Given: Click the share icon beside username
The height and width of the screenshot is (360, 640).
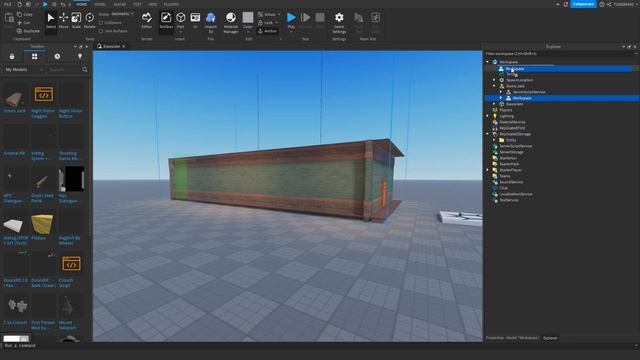Looking at the screenshot, I should (x=609, y=4).
